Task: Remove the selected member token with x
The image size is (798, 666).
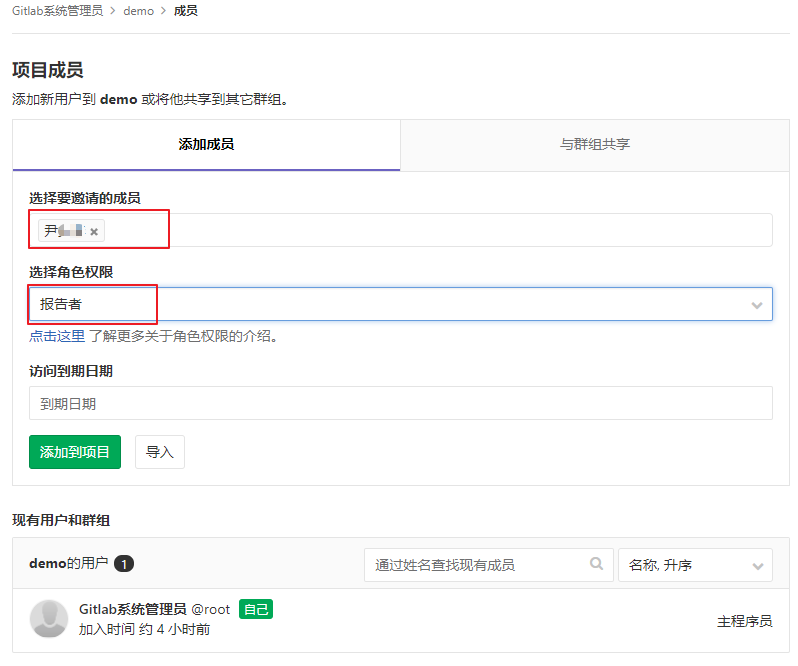Action: [94, 231]
